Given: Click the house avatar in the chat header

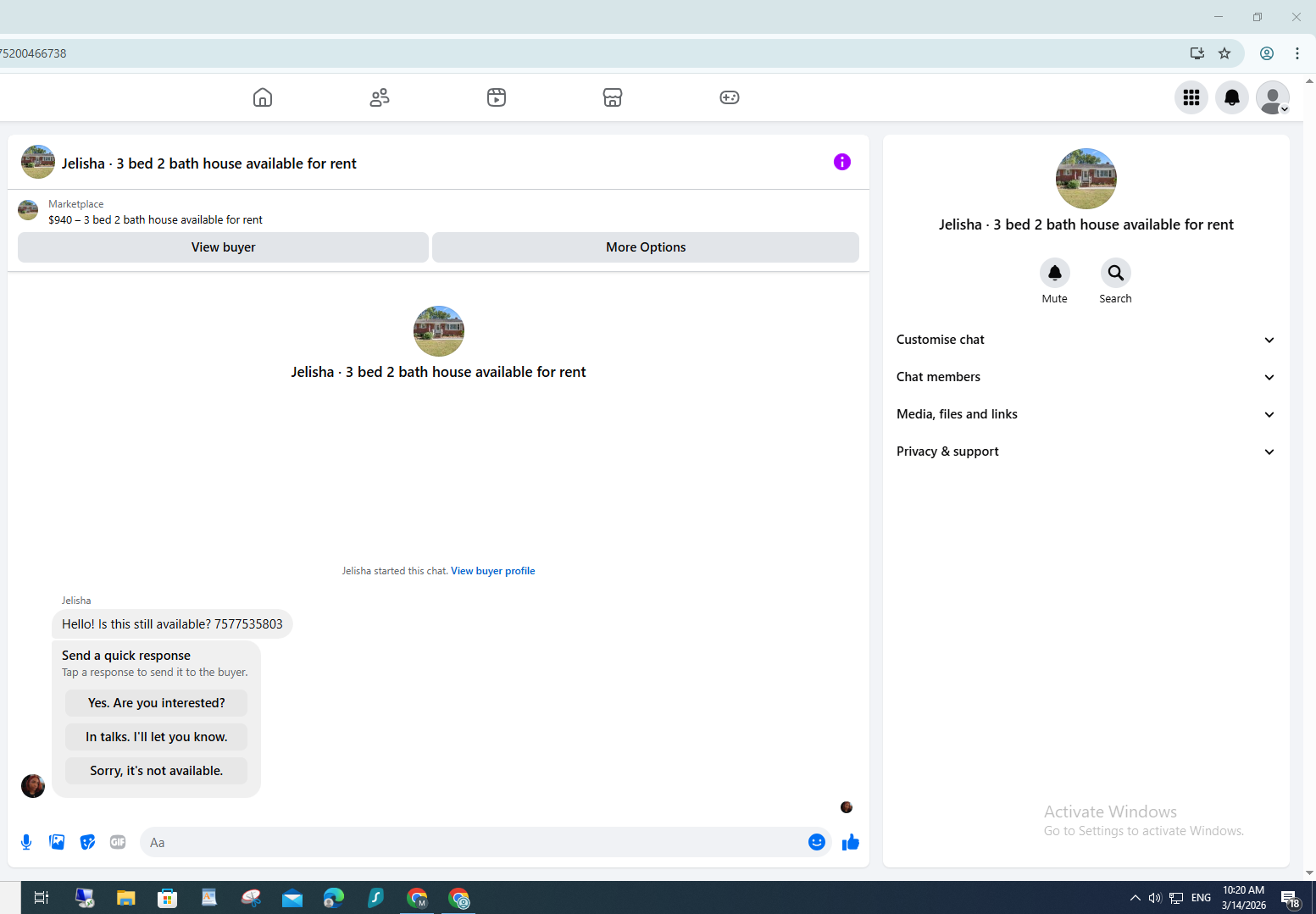Looking at the screenshot, I should click(38, 162).
